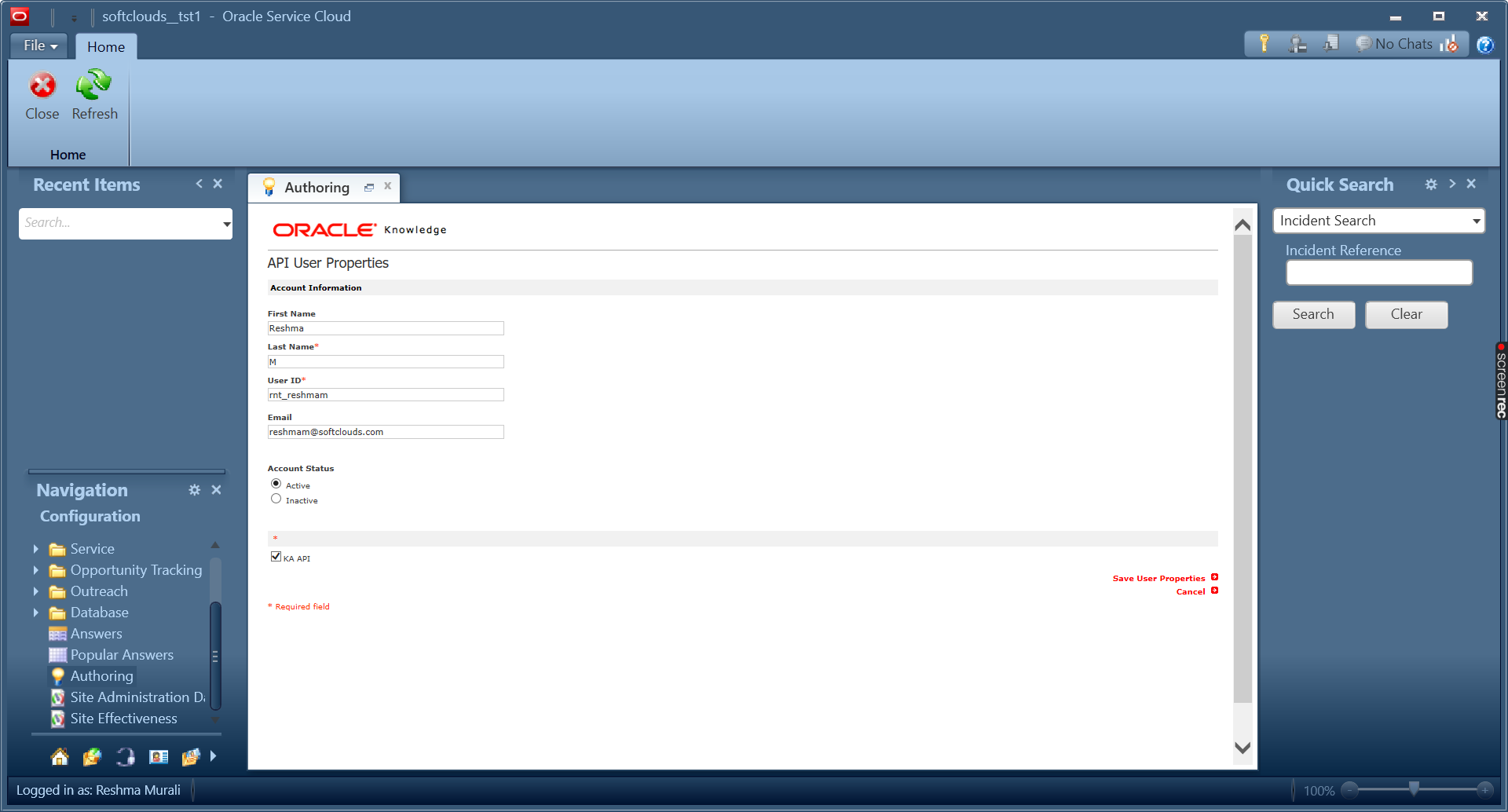Expand the Opportunity Tracking folder
Image resolution: width=1508 pixels, height=812 pixels.
click(x=36, y=570)
